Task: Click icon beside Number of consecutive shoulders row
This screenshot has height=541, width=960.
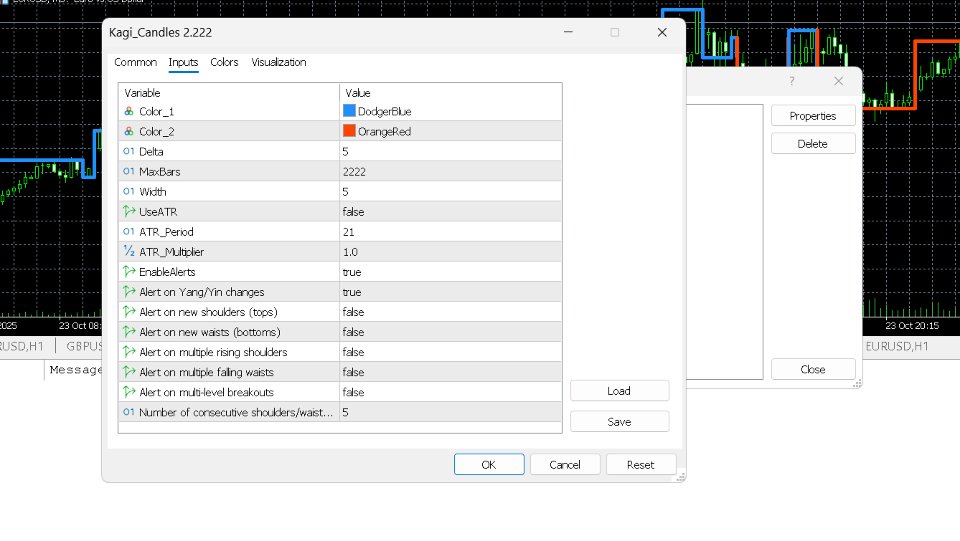Action: coord(129,412)
